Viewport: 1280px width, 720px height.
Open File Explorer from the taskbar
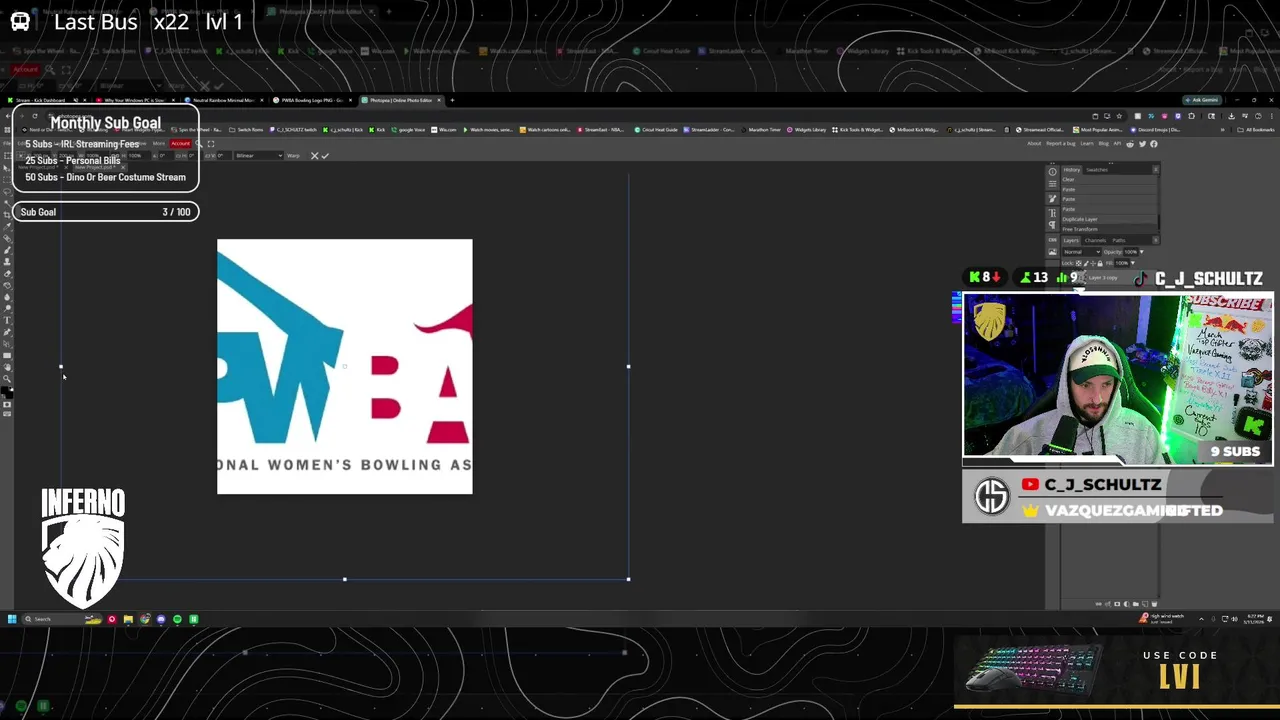128,619
